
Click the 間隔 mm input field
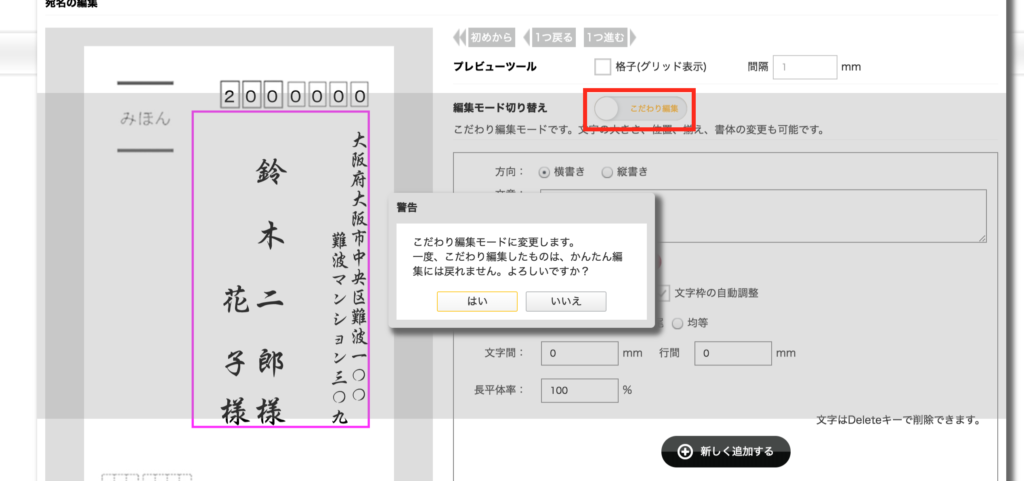pos(805,67)
